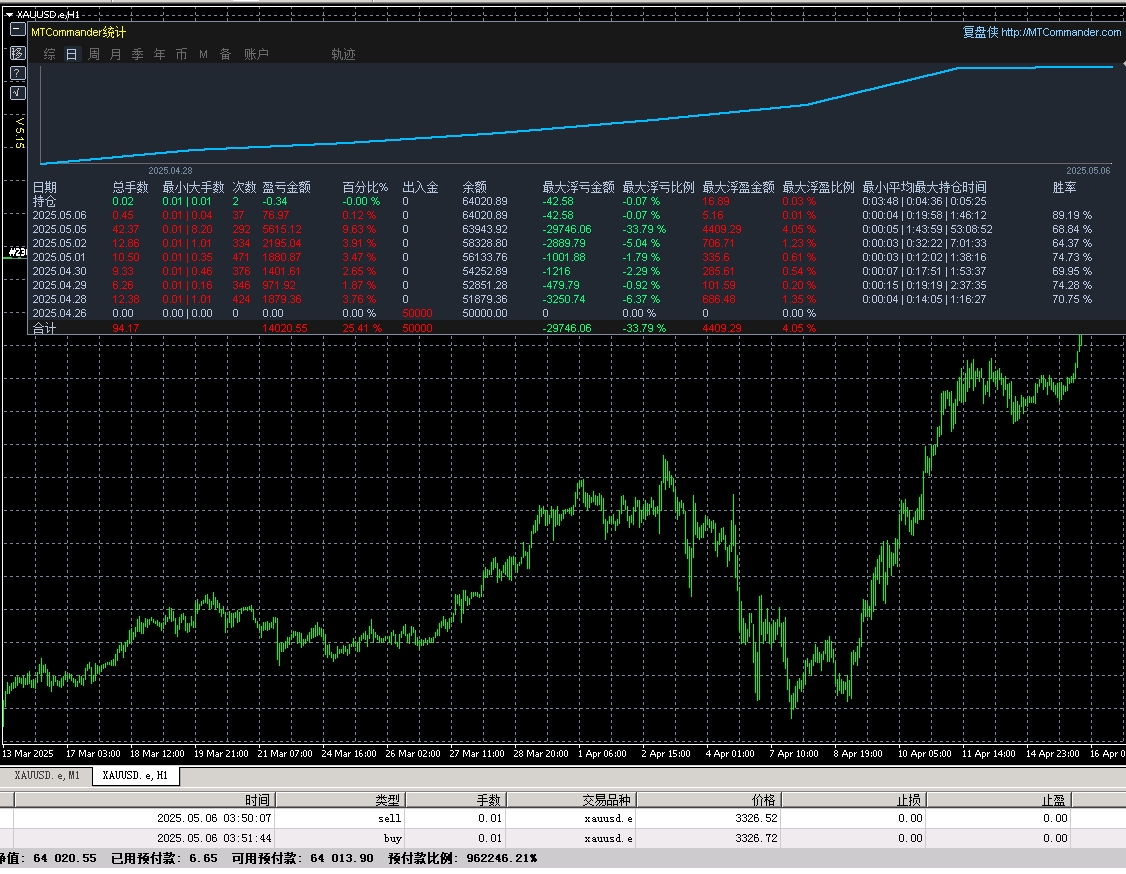Click the 1 Apr 06:00 time axis label

pyautogui.click(x=602, y=753)
